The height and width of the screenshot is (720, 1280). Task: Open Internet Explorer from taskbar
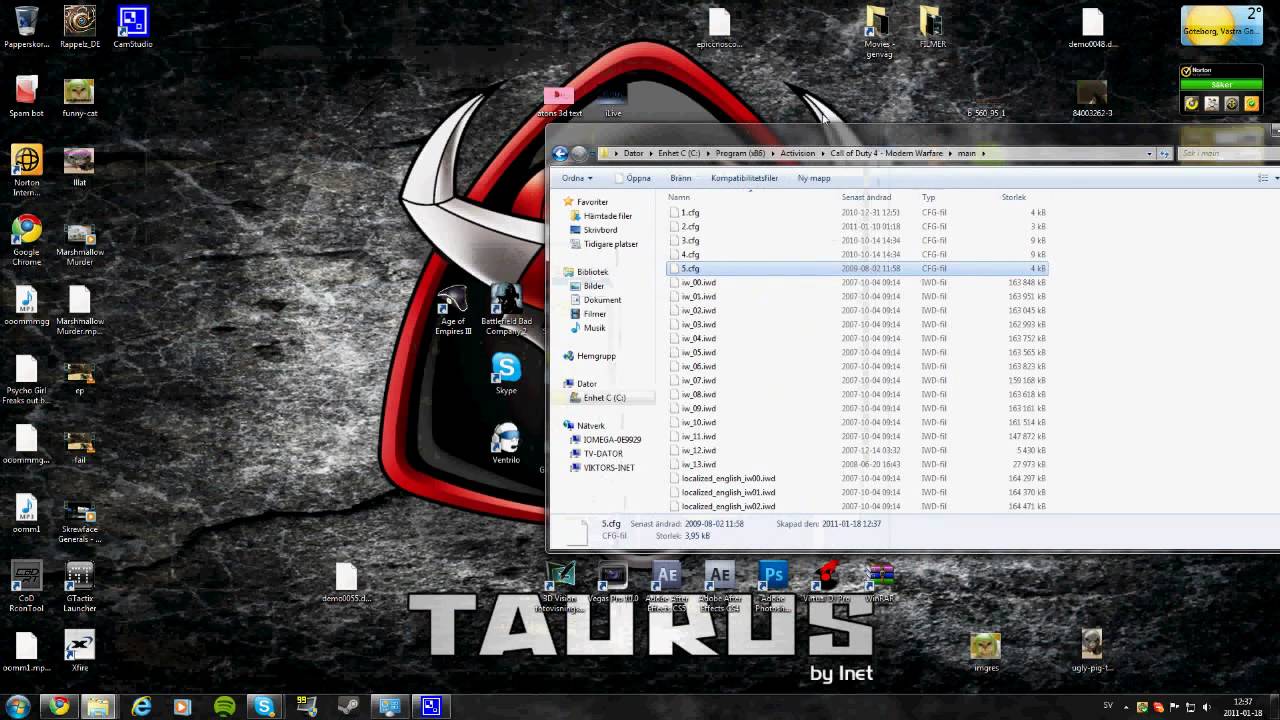pyautogui.click(x=141, y=706)
